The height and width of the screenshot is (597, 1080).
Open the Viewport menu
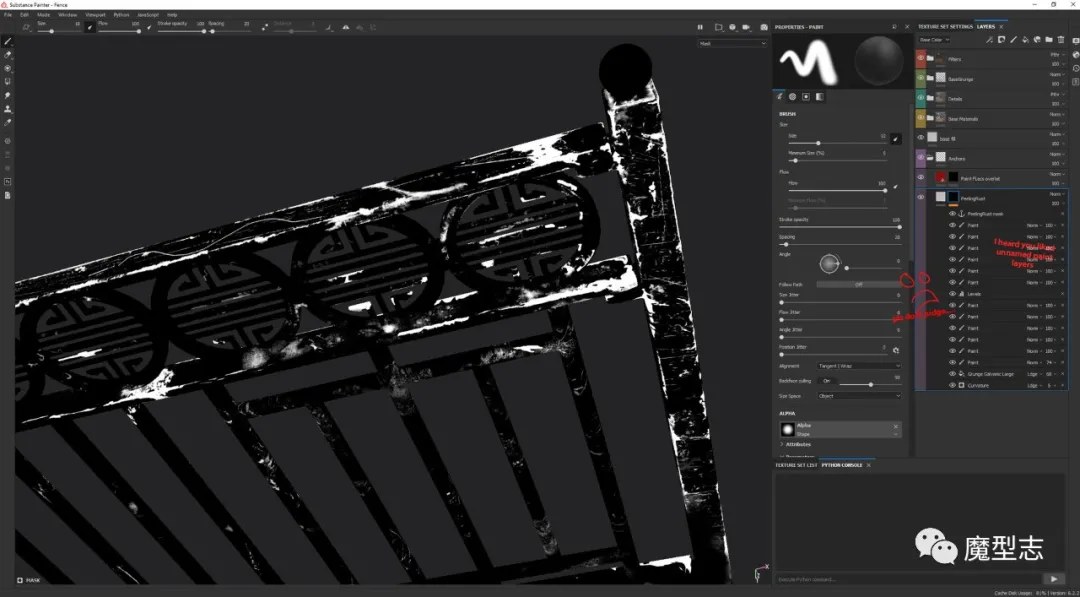pyautogui.click(x=96, y=14)
